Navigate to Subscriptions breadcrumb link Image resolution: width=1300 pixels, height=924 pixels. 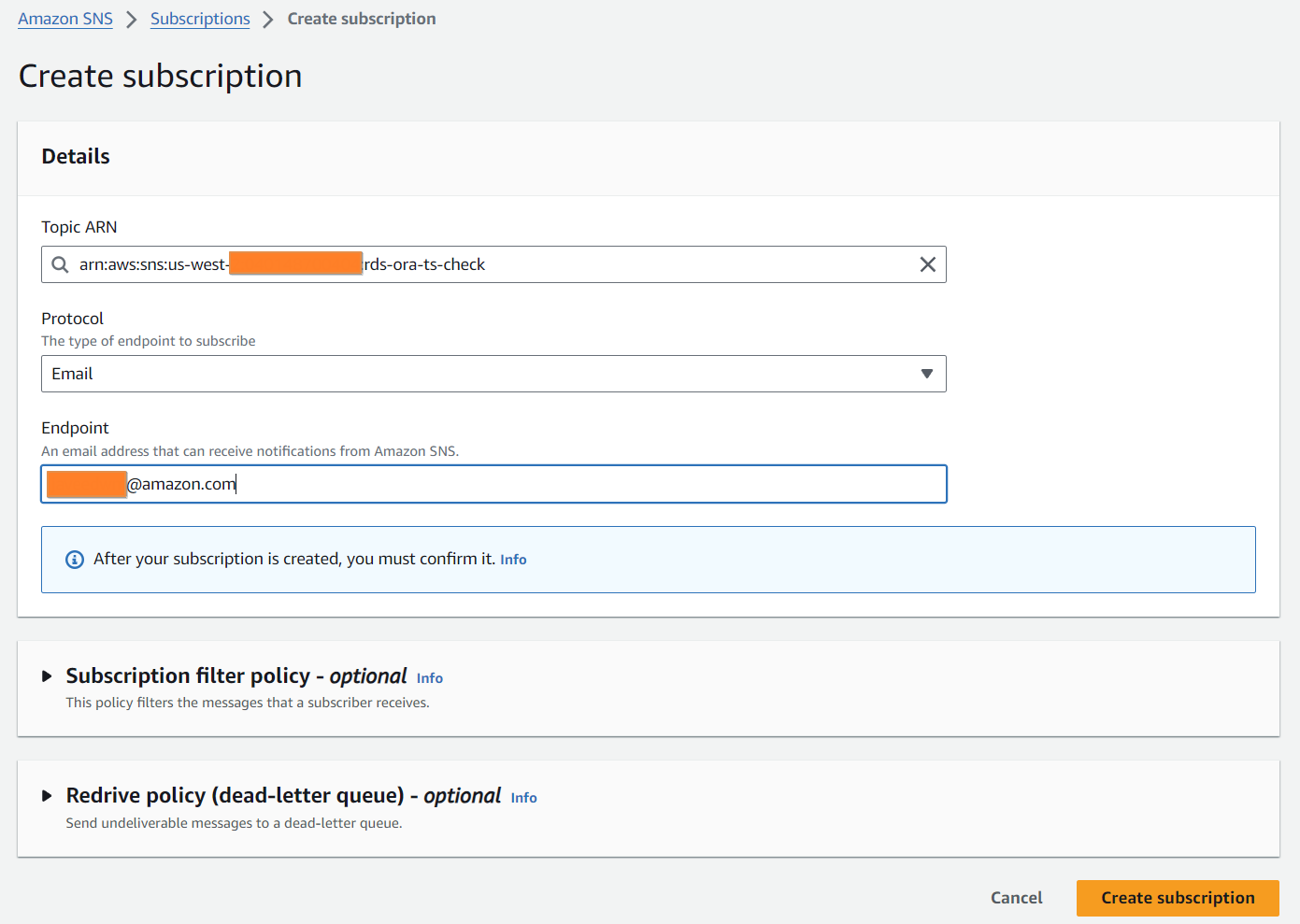(200, 19)
